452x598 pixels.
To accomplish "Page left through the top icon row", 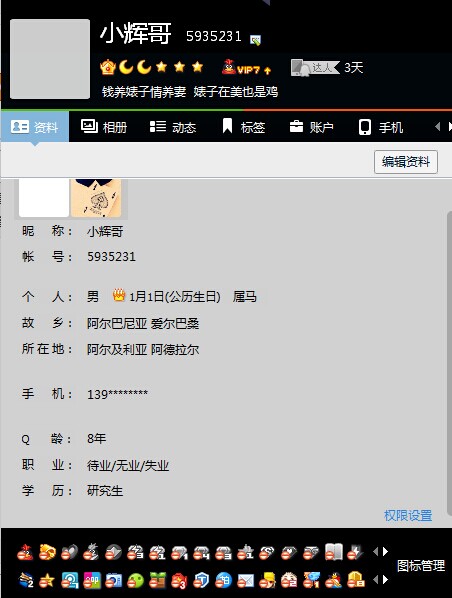I will (x=375, y=551).
